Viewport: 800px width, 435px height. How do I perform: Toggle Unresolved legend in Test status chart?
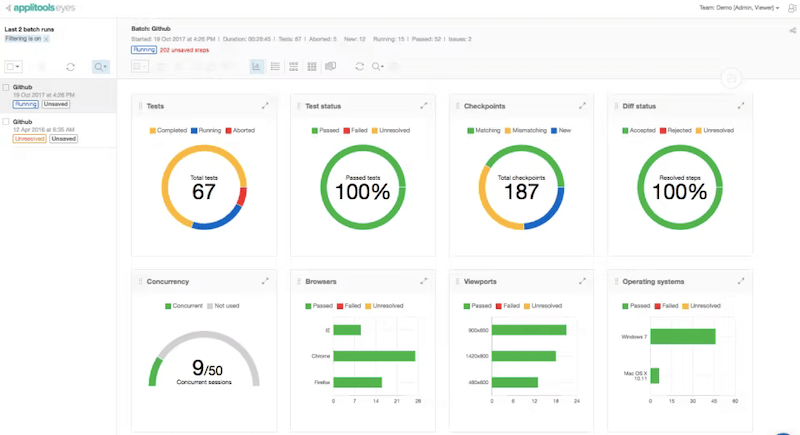pyautogui.click(x=391, y=131)
